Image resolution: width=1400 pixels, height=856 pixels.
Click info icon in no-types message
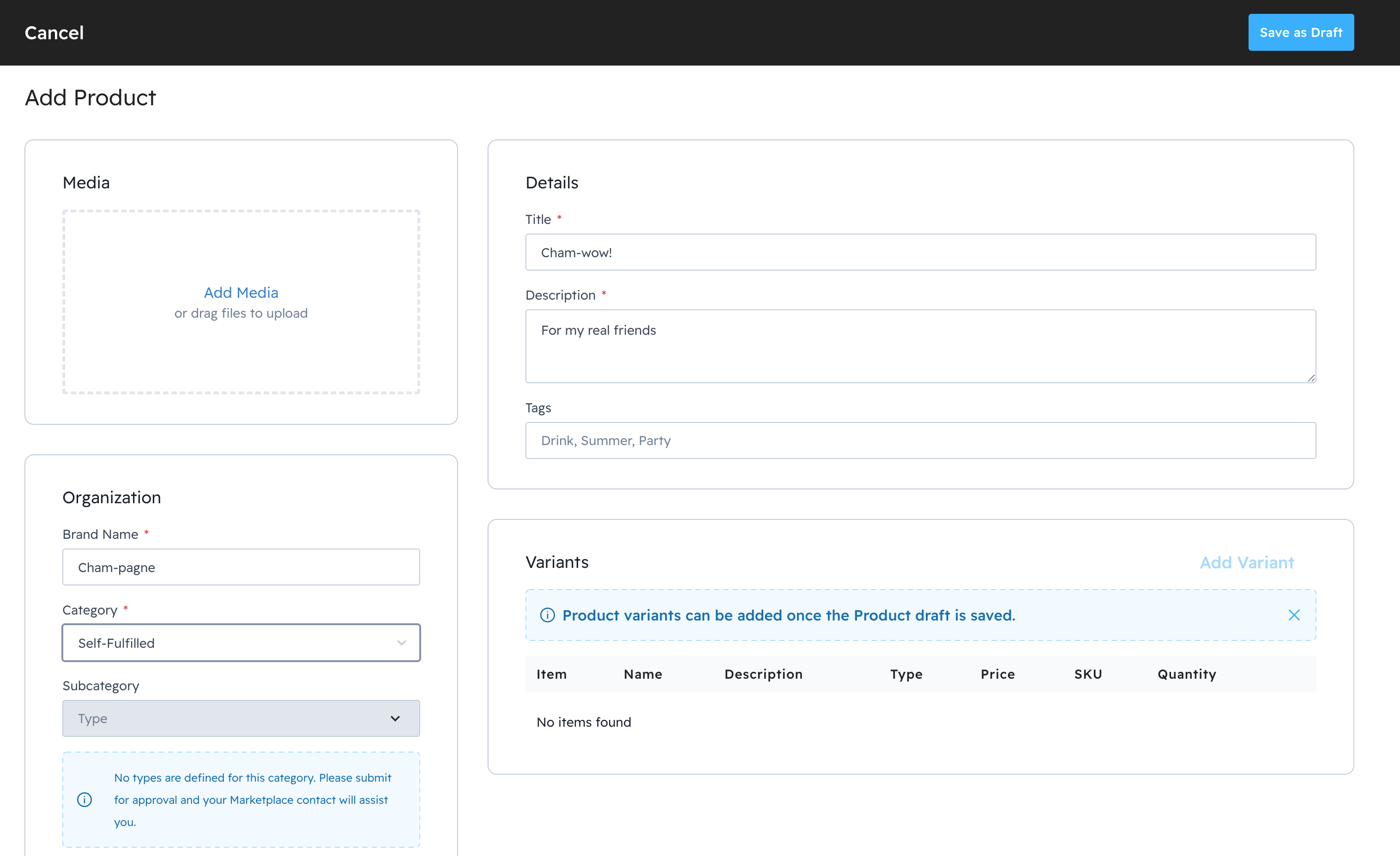pos(84,800)
